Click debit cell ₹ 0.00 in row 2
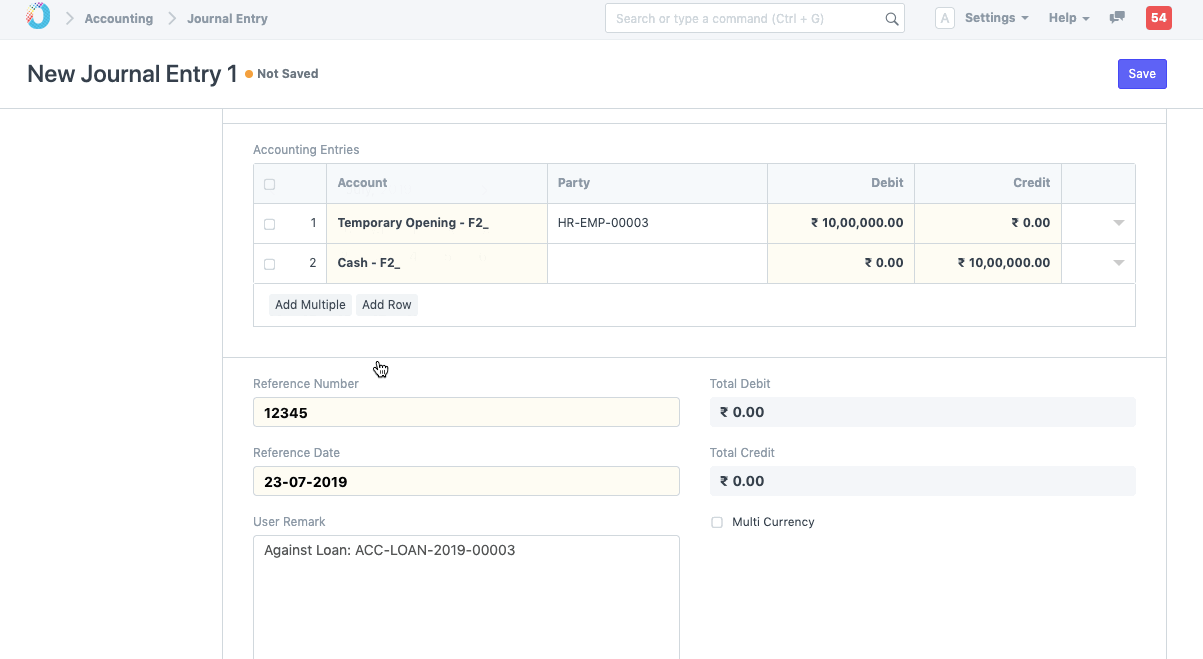The image size is (1203, 659). 841,263
